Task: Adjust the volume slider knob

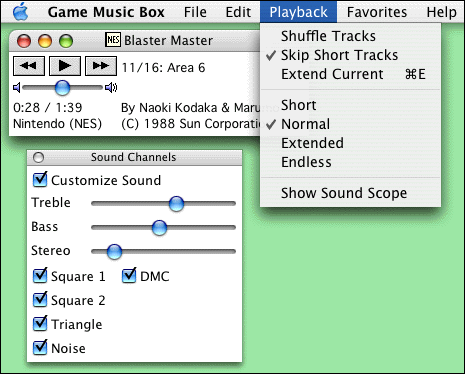Action: click(62, 88)
